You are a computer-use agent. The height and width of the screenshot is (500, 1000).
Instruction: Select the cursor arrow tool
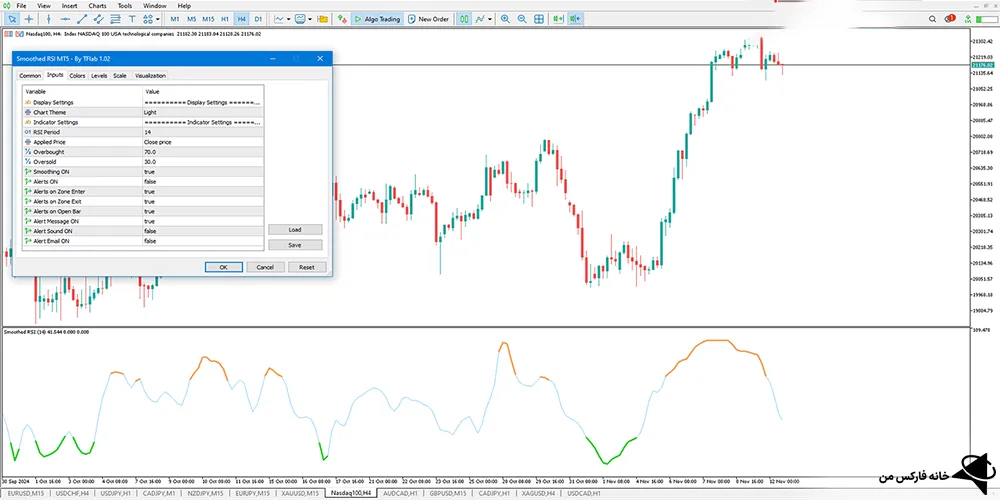click(13, 19)
